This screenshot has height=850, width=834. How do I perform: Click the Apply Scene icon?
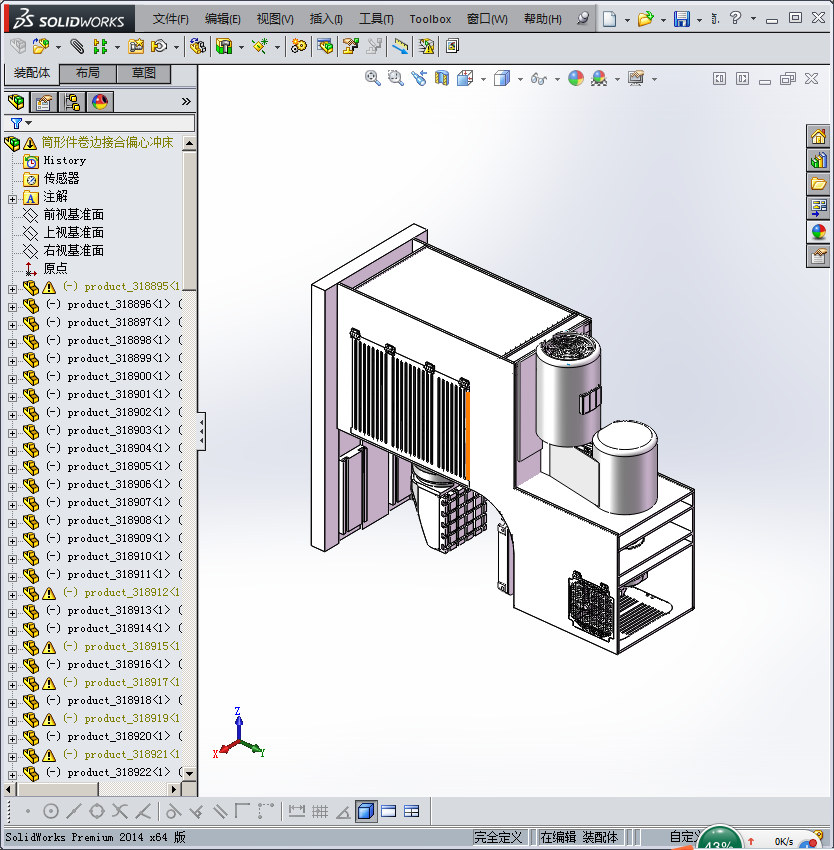point(599,79)
